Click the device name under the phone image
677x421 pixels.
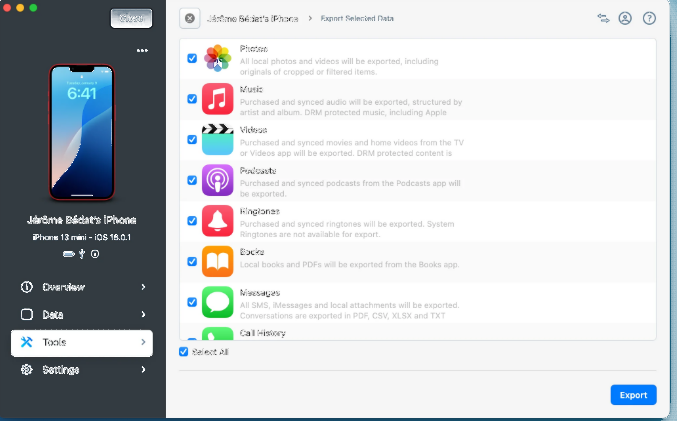(x=82, y=220)
